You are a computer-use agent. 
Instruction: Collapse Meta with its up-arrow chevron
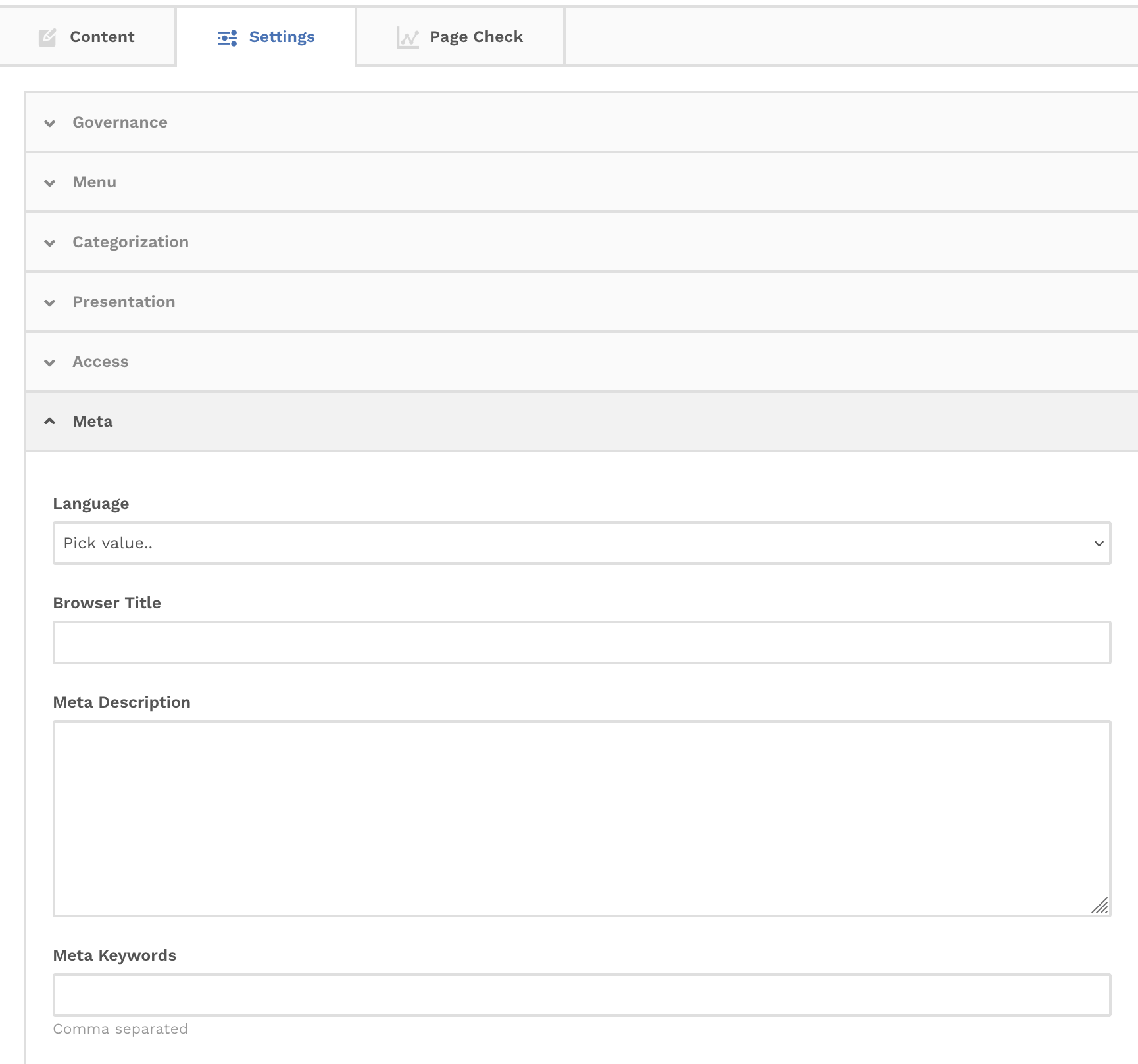point(50,422)
